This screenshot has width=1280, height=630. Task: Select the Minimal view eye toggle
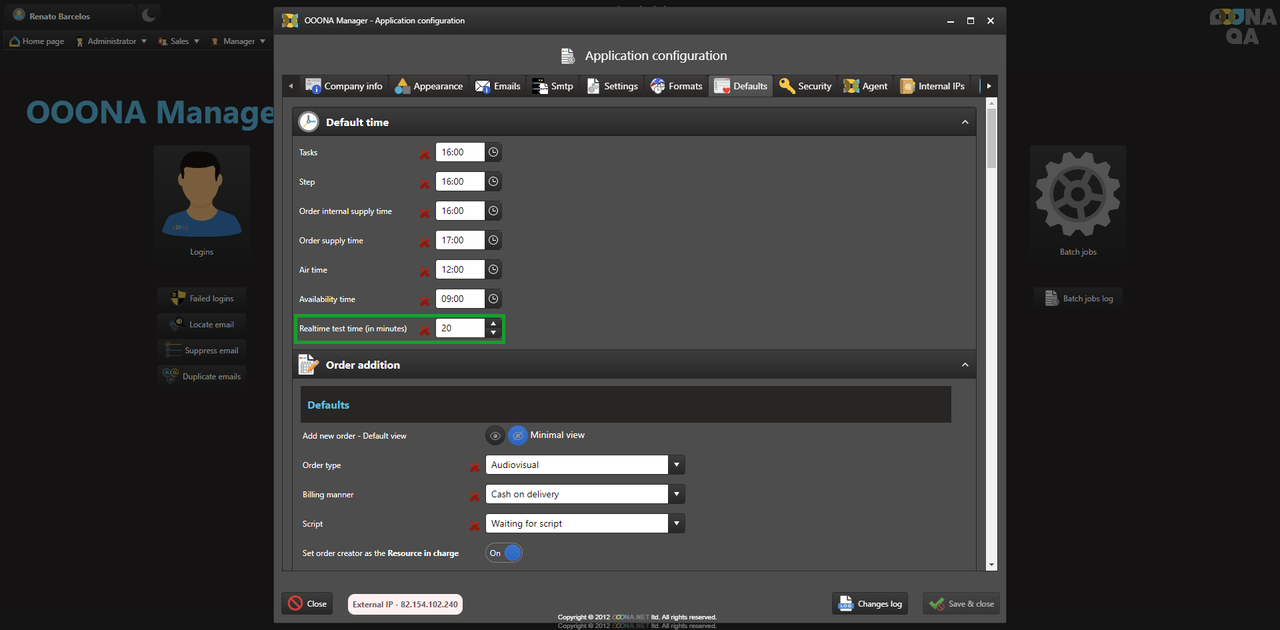517,436
